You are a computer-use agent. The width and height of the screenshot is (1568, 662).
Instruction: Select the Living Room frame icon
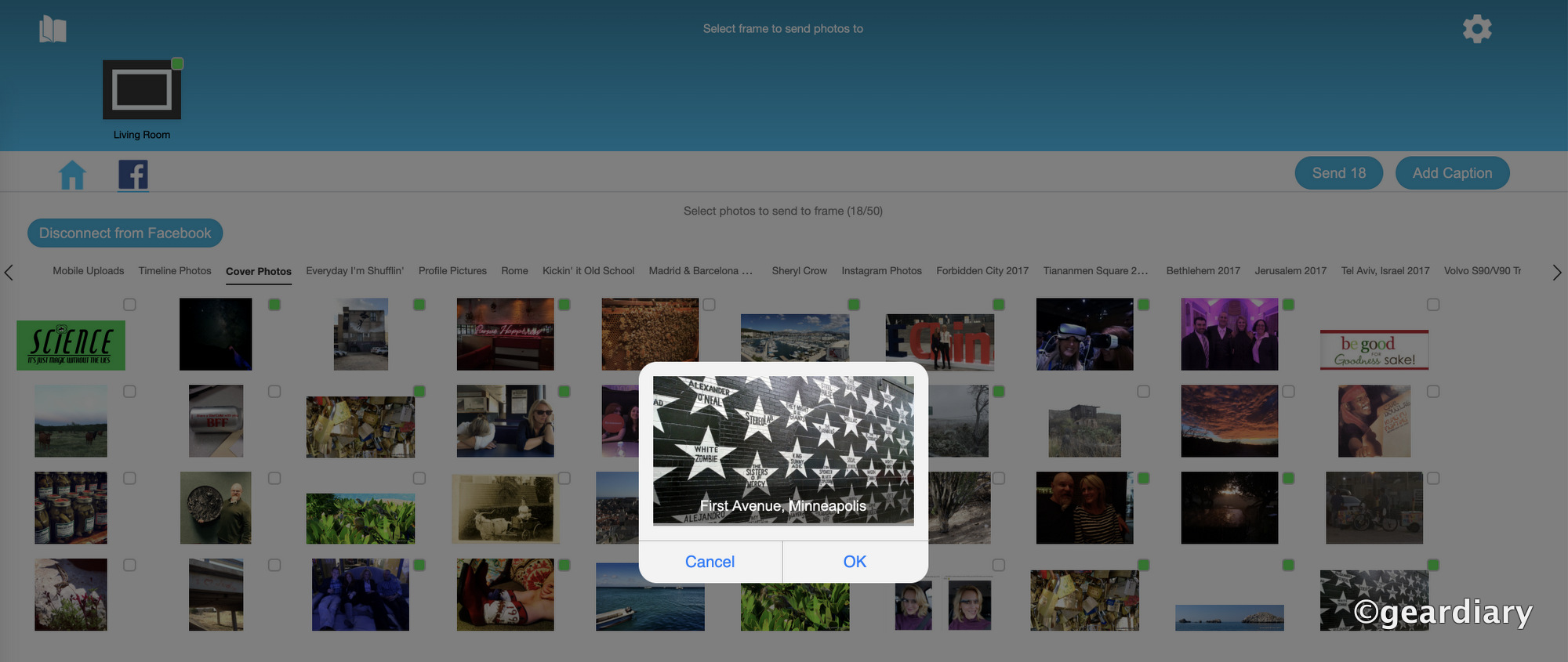(x=142, y=89)
